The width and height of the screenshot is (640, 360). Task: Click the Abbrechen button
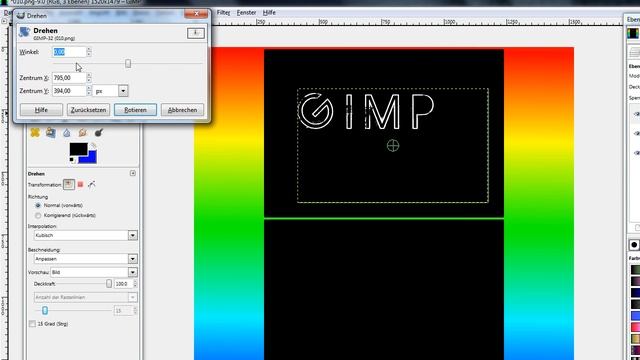[x=182, y=110]
